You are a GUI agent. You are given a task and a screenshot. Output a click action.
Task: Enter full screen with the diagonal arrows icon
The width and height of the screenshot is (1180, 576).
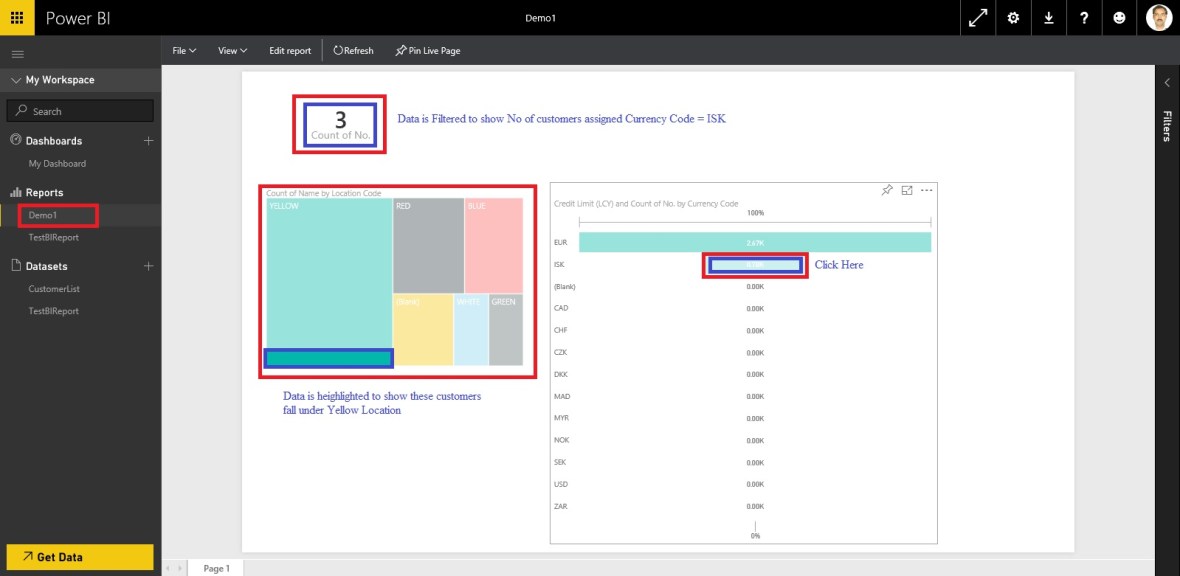point(979,17)
